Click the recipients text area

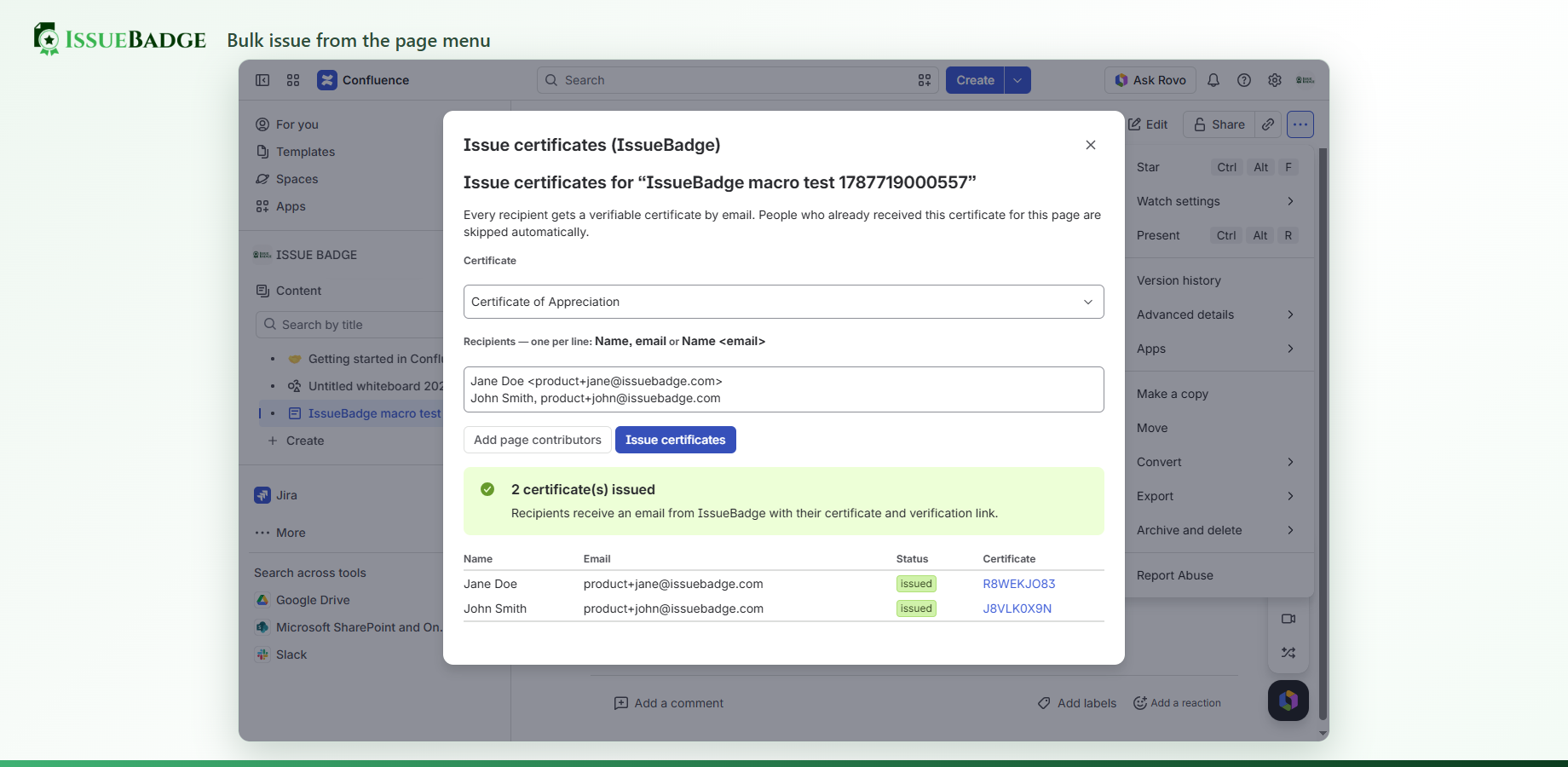point(784,389)
